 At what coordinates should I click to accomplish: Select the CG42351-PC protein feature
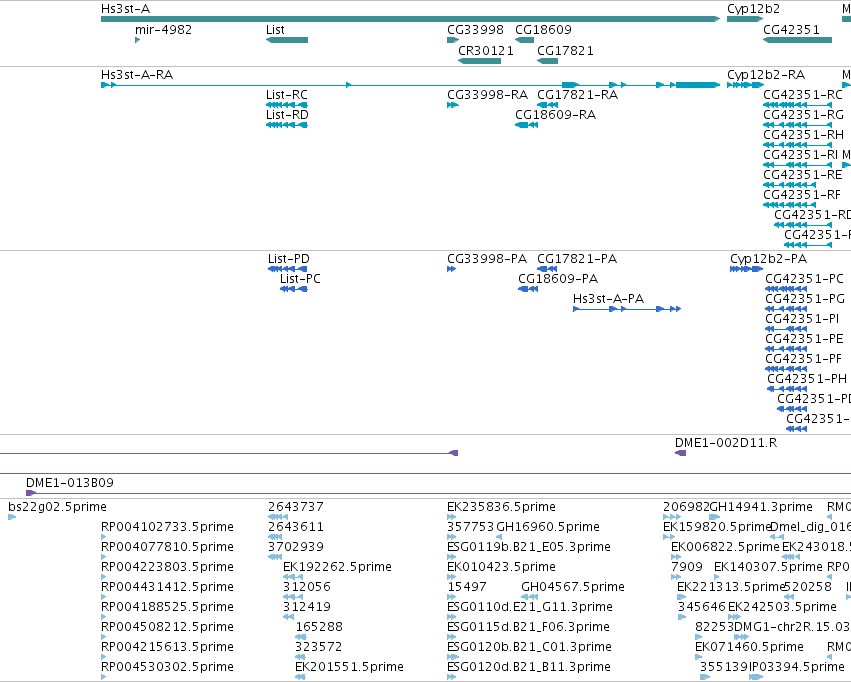pyautogui.click(x=786, y=289)
